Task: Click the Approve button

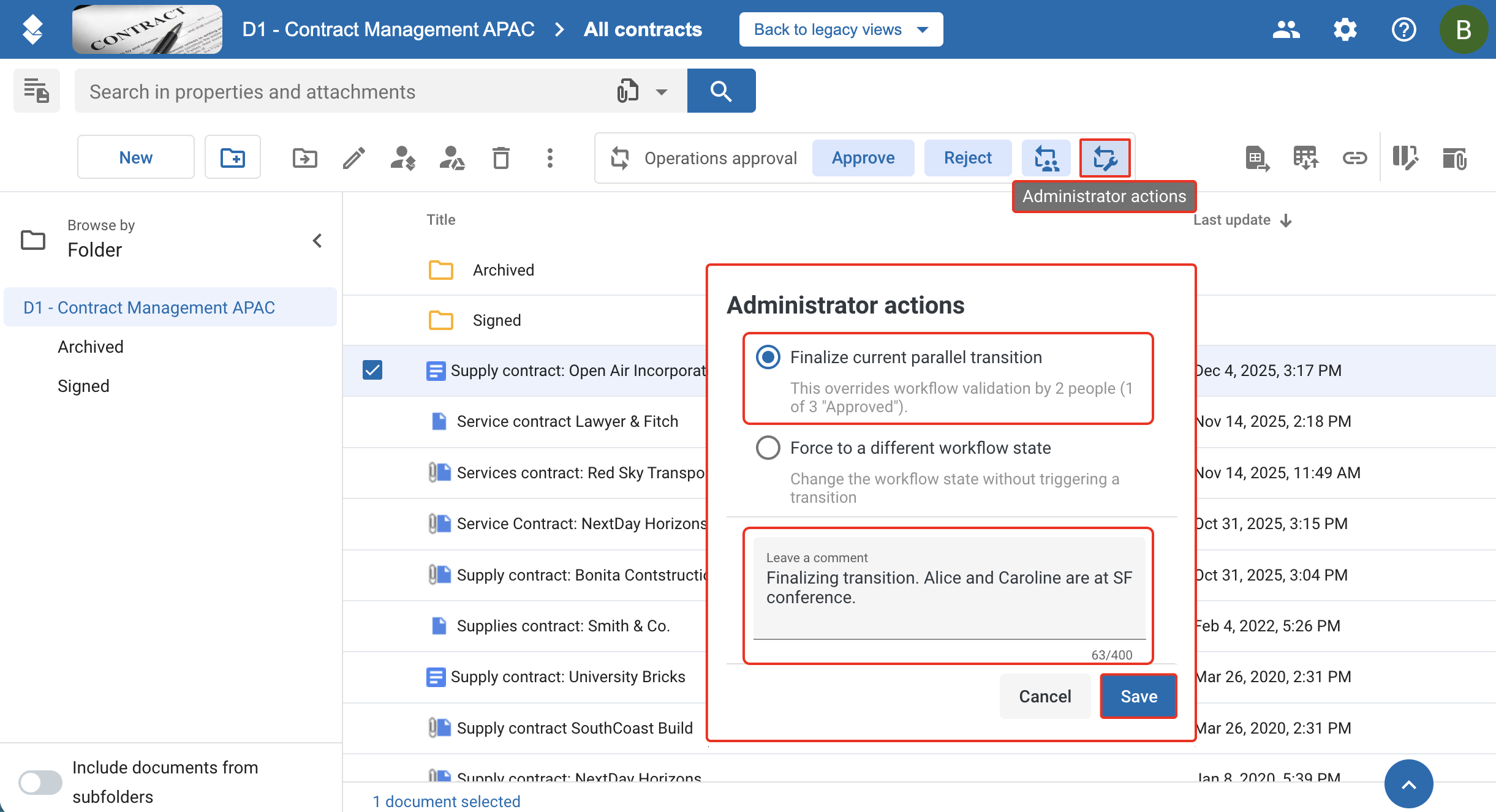Action: (863, 158)
